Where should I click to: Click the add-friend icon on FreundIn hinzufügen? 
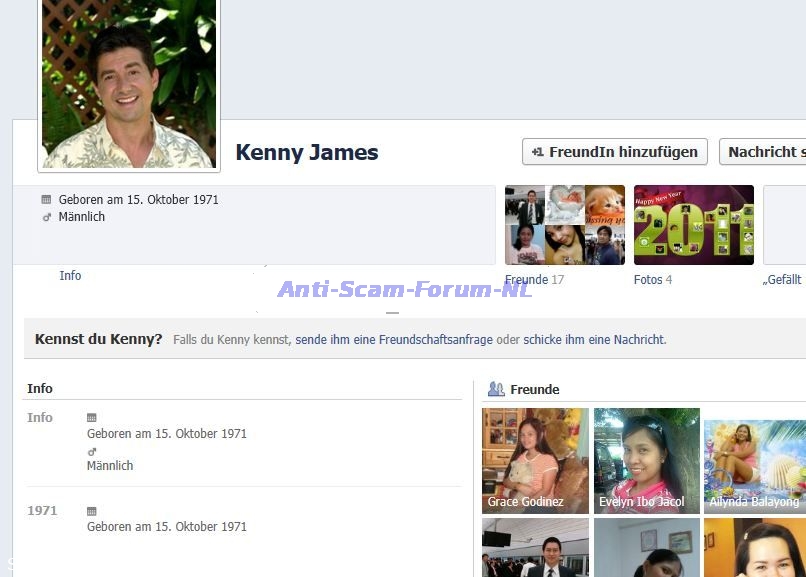coord(538,152)
